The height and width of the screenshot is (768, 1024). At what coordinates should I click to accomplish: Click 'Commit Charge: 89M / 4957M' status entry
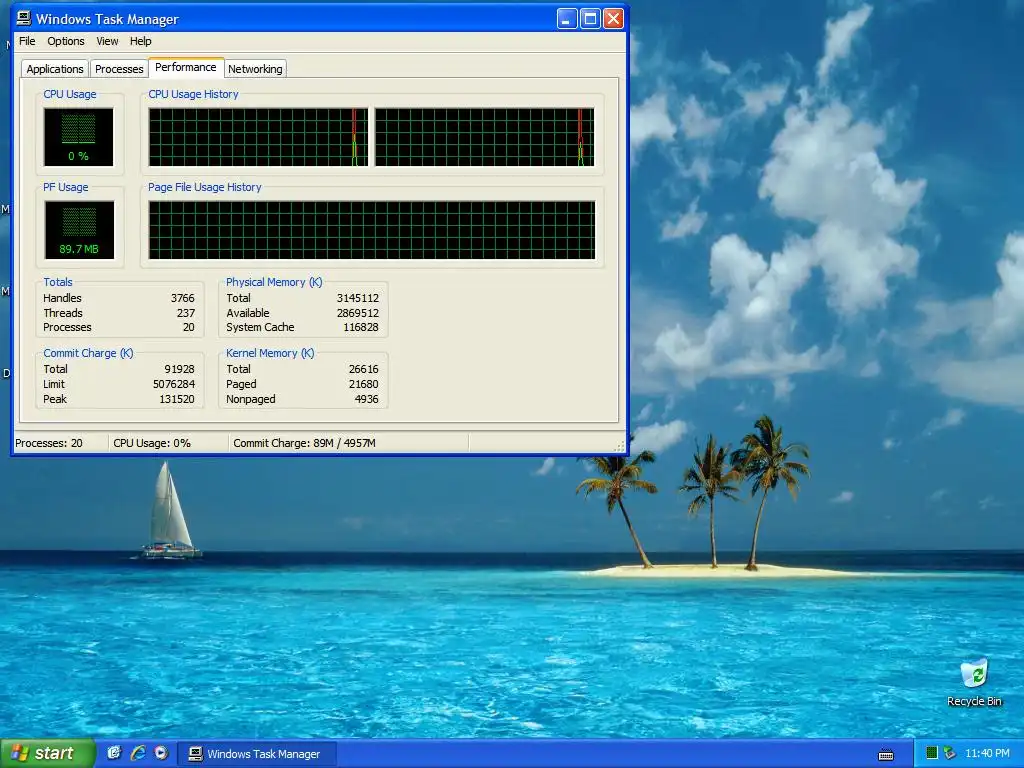point(304,443)
